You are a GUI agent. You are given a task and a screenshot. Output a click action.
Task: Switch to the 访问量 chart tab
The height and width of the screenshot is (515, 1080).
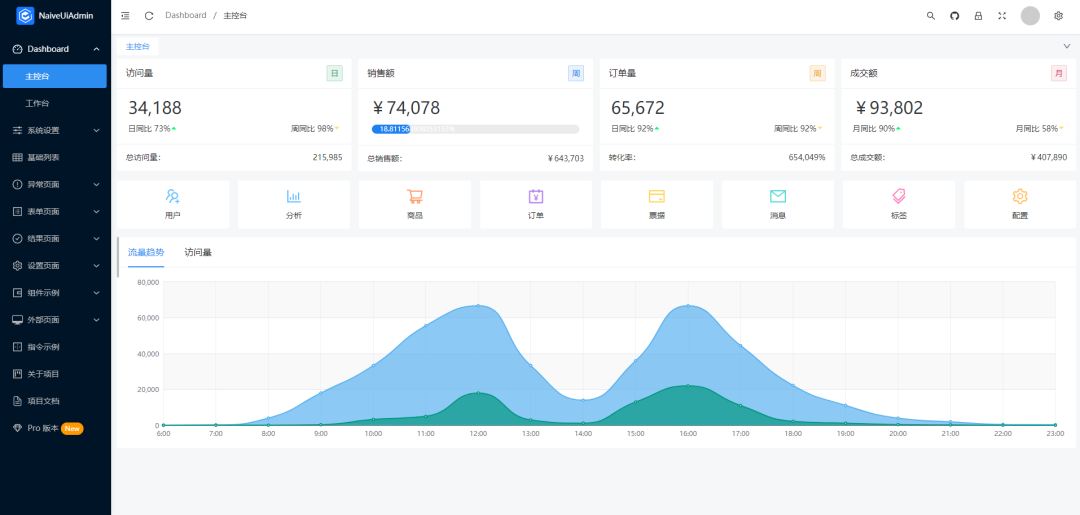[198, 253]
